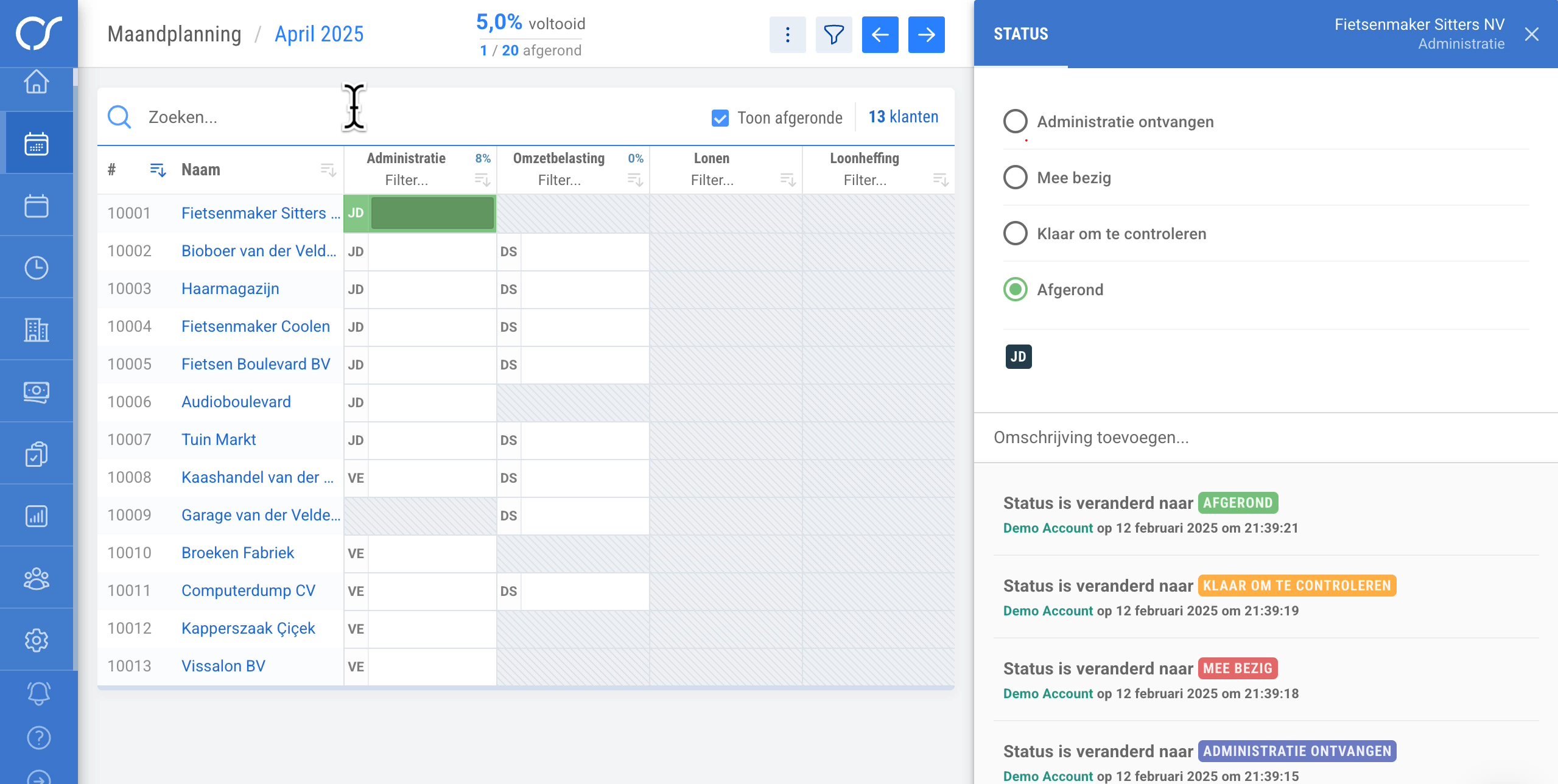Click the April 2025 month link
Viewport: 1558px width, 784px height.
pos(319,34)
